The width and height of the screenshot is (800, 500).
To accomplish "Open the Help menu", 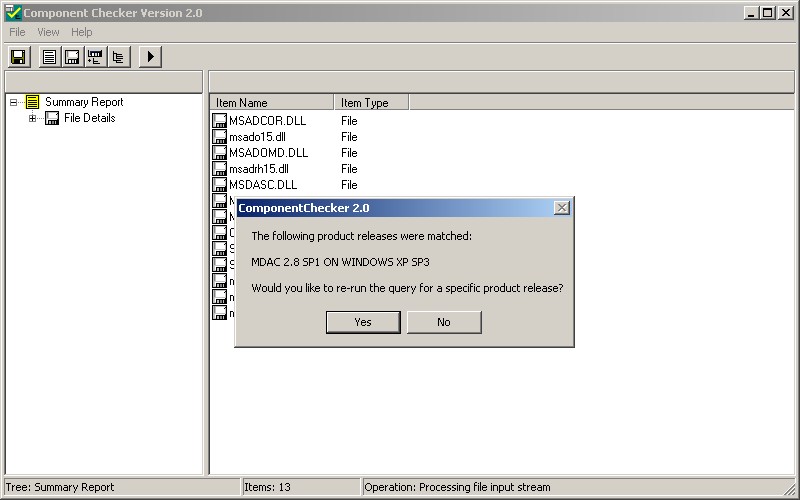I will click(82, 32).
